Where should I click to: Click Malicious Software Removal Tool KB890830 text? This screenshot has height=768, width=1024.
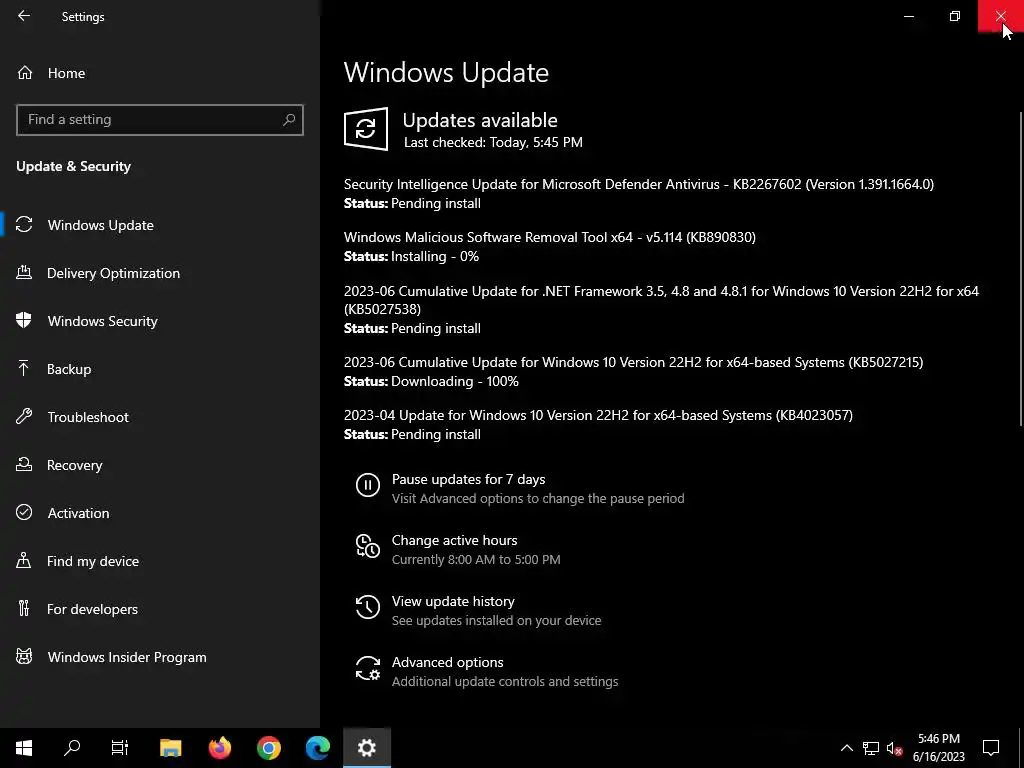point(550,237)
